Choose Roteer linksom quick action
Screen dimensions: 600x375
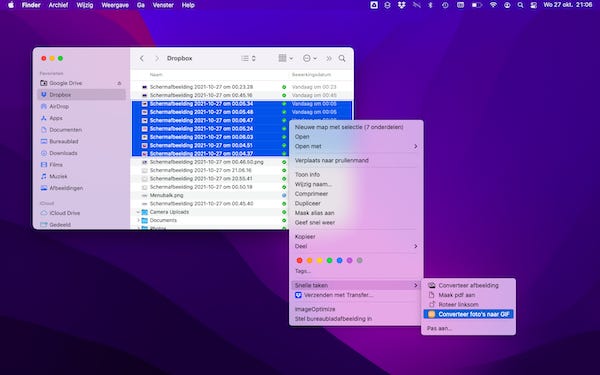tap(468, 304)
